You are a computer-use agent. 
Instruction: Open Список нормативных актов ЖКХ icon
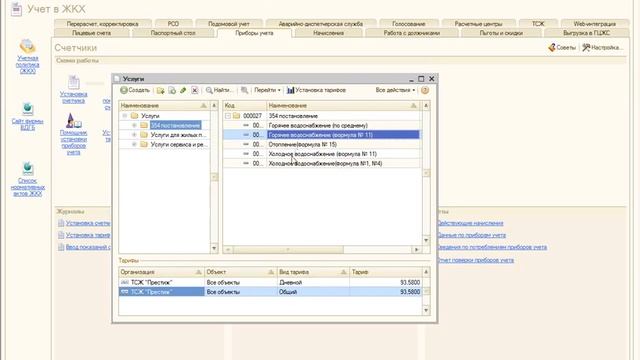coord(27,169)
